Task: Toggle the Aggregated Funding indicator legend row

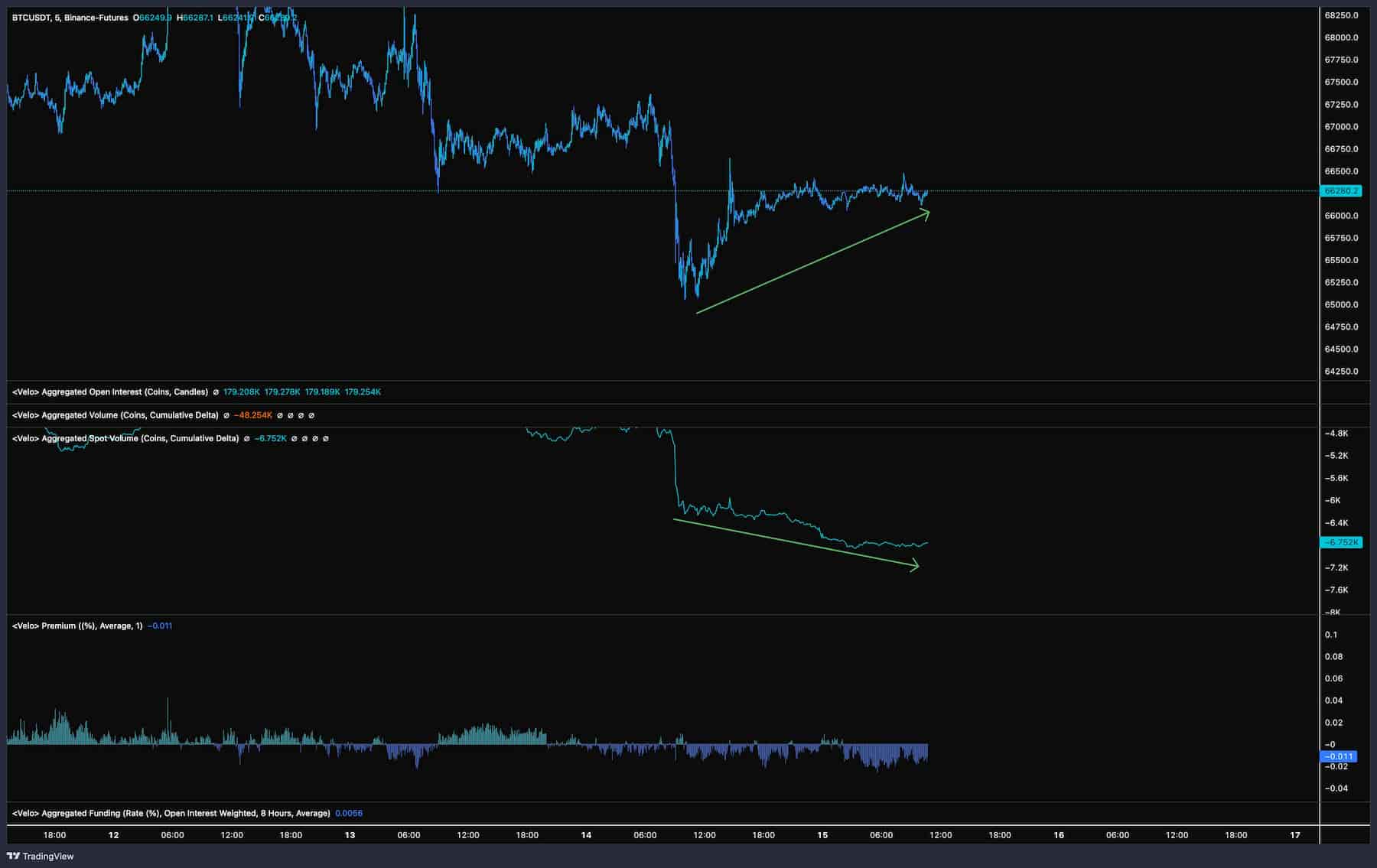Action: (x=168, y=813)
